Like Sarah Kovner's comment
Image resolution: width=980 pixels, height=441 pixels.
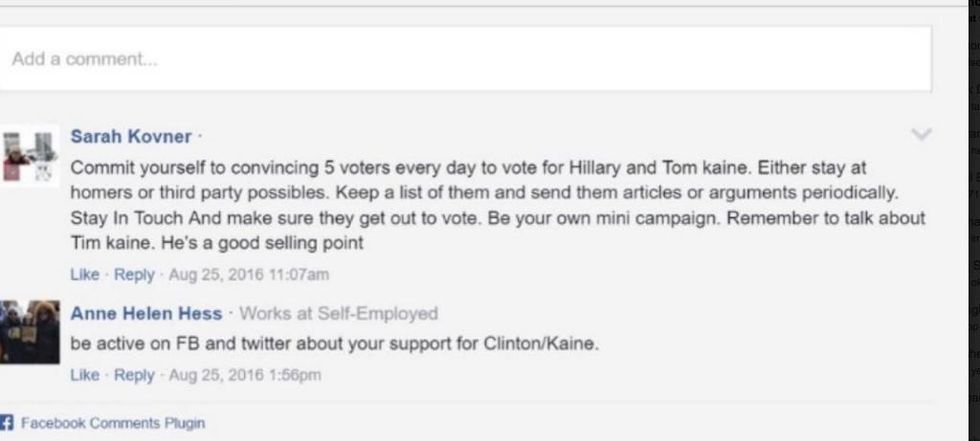83,275
